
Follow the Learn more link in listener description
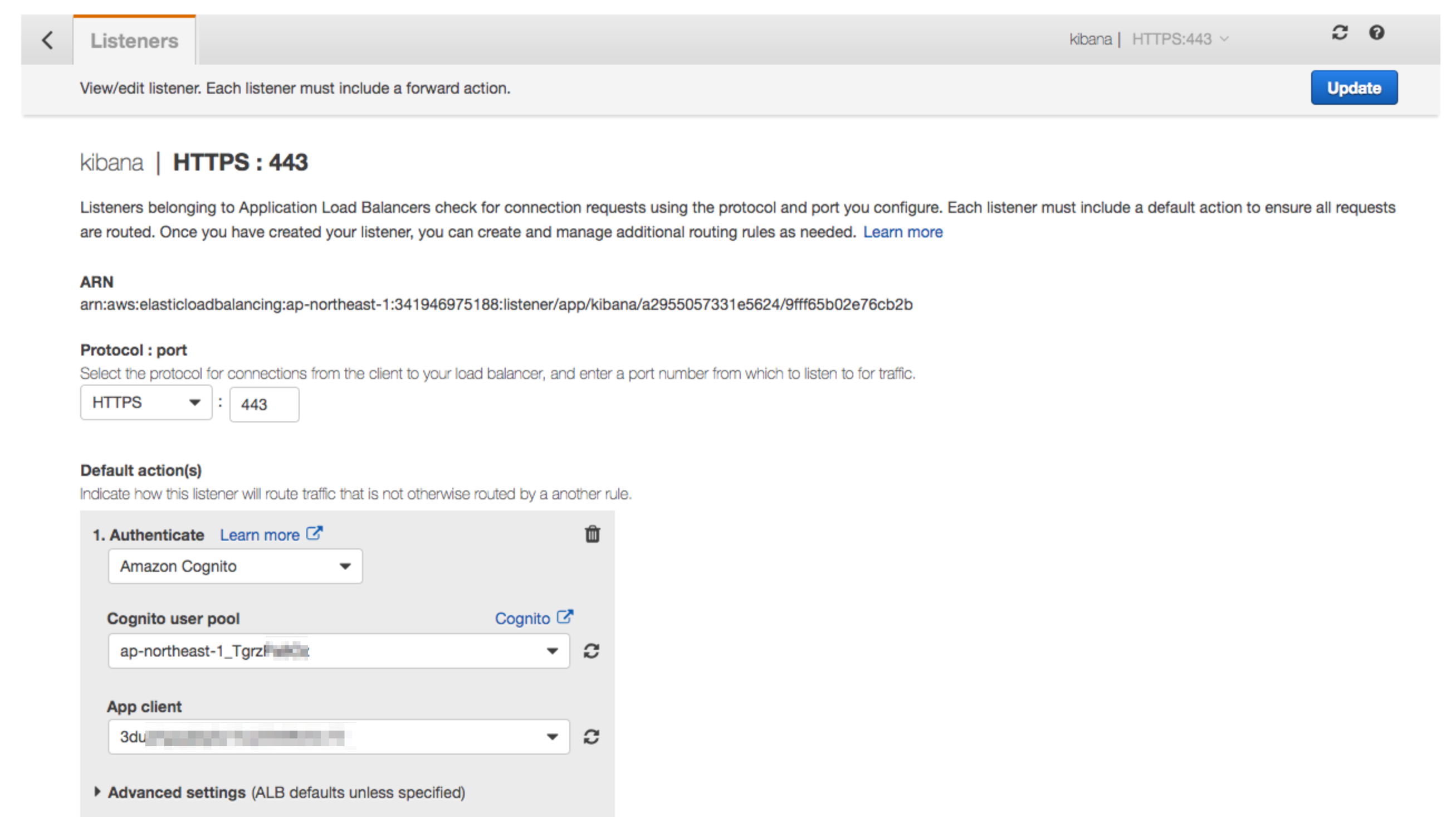pos(903,232)
